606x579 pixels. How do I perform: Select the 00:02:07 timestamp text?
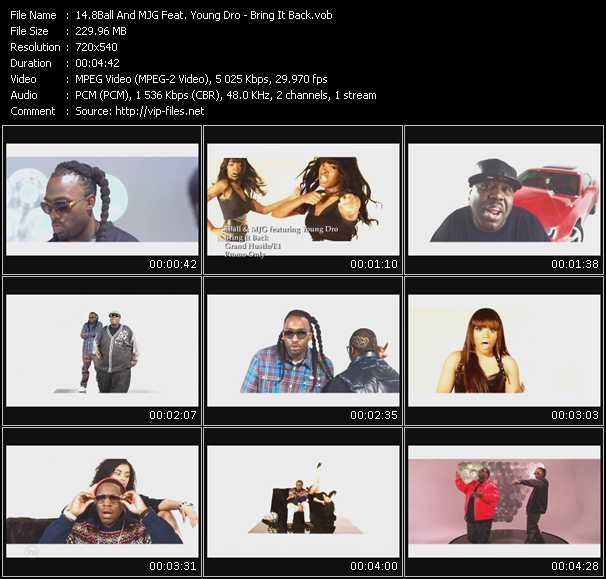tap(173, 415)
